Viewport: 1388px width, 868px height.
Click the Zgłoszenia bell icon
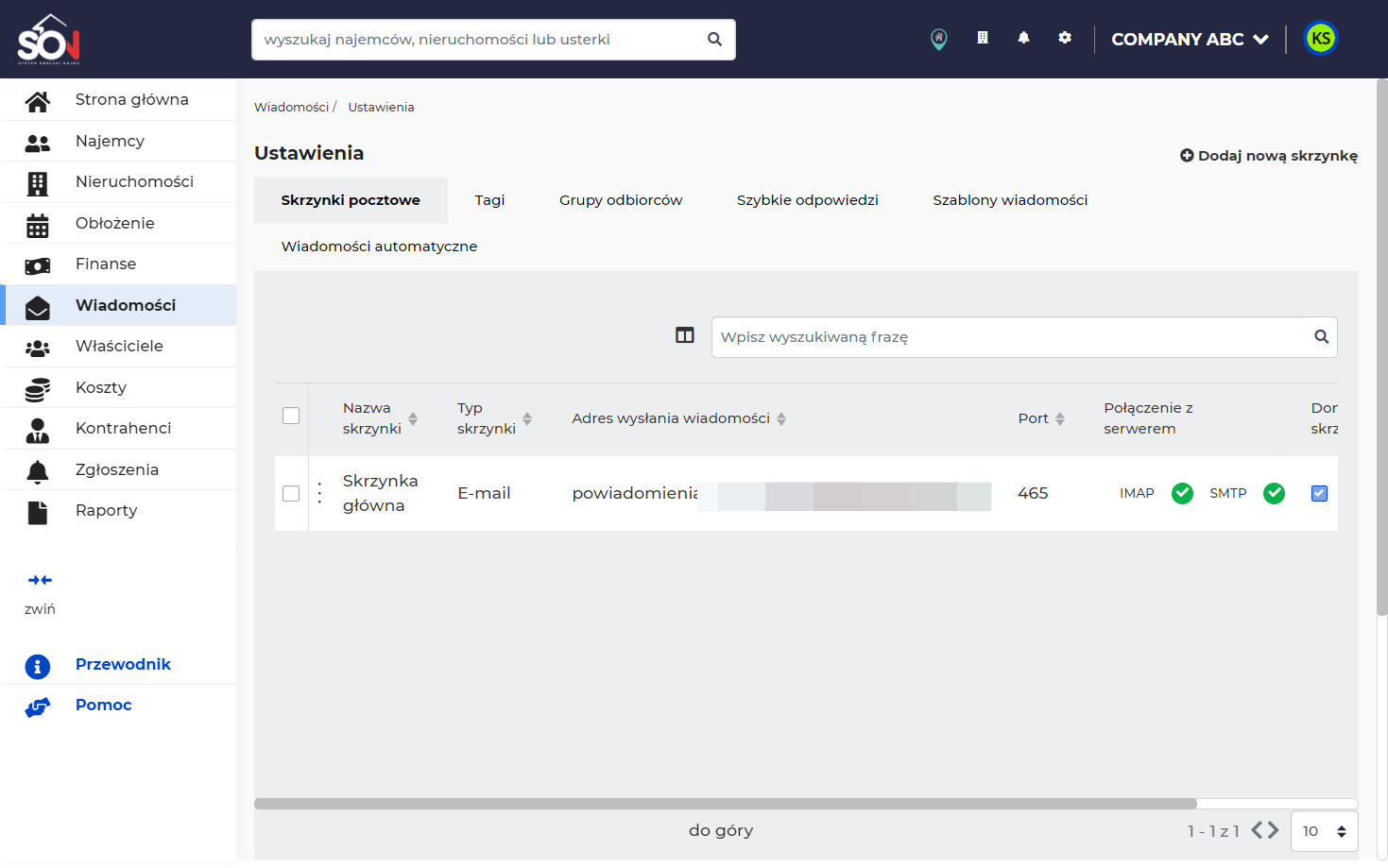pos(38,471)
